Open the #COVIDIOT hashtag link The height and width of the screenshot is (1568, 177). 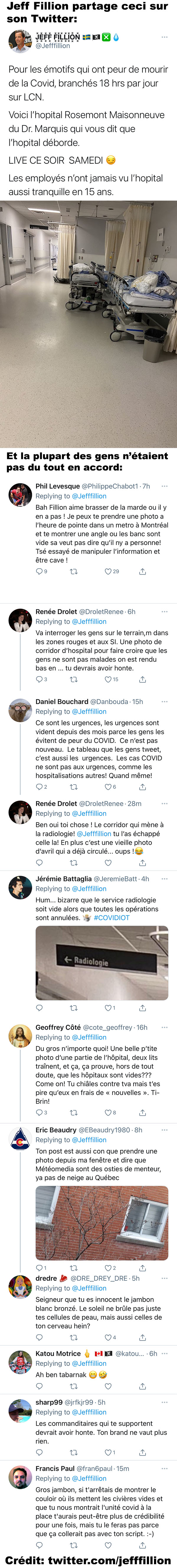click(111, 918)
